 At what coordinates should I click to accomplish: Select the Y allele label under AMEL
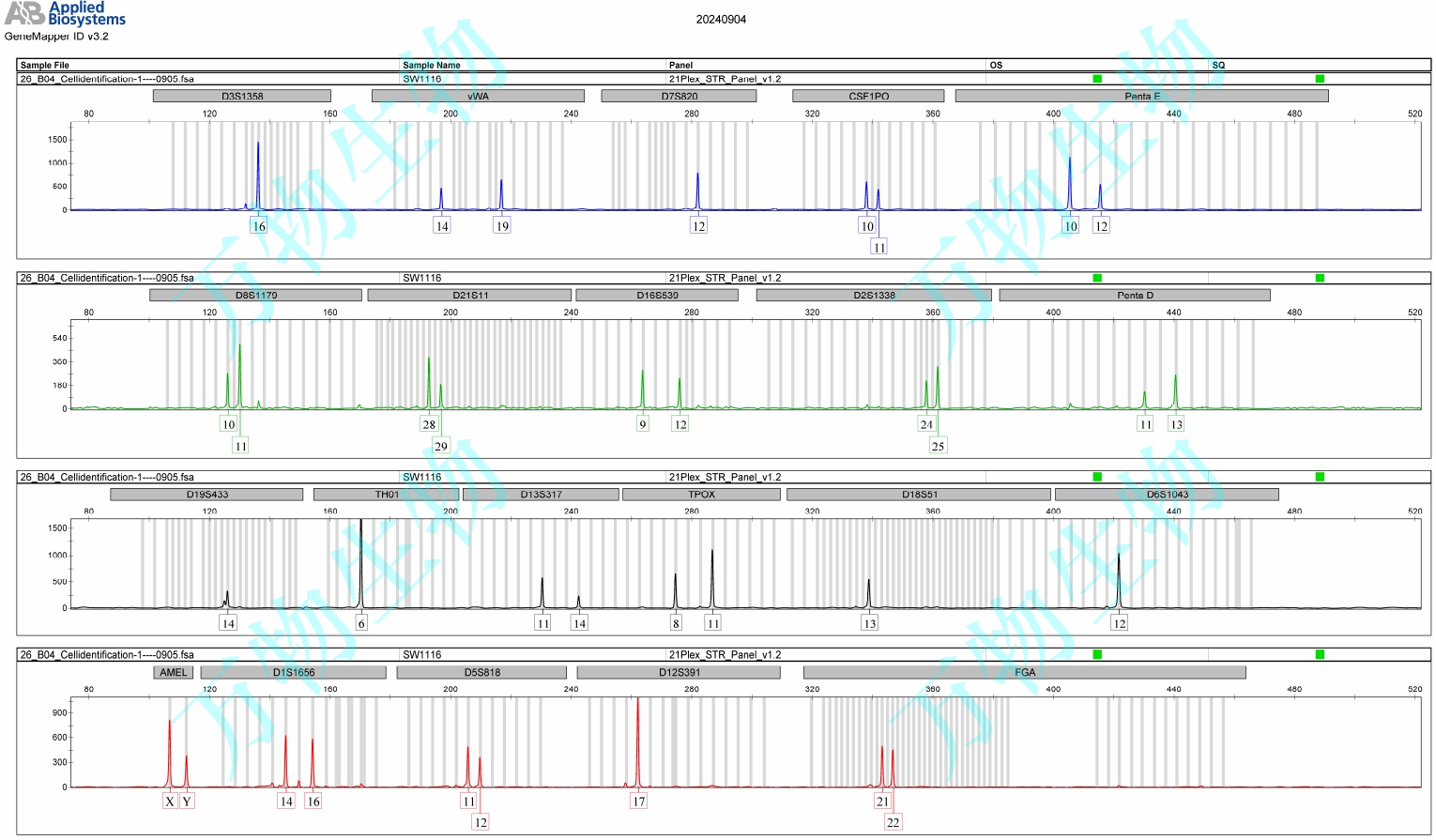coord(187,801)
